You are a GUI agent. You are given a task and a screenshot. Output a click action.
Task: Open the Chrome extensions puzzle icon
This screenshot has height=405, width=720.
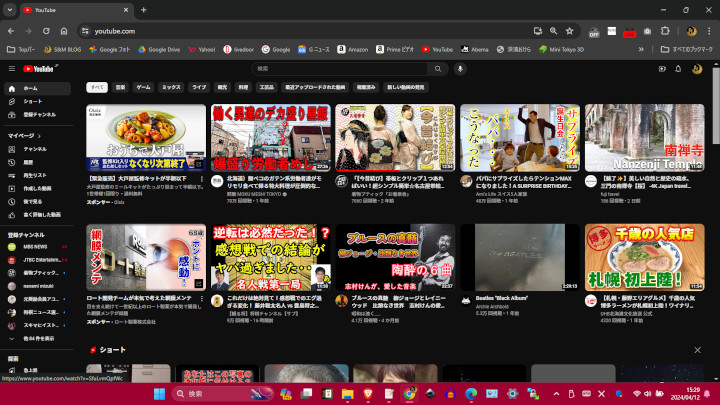[665, 31]
